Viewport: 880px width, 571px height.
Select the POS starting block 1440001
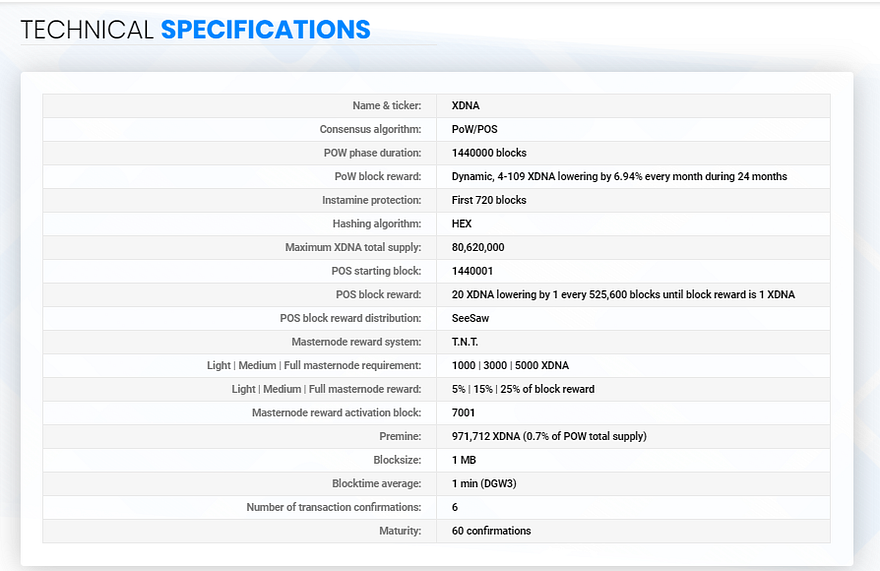tap(472, 271)
